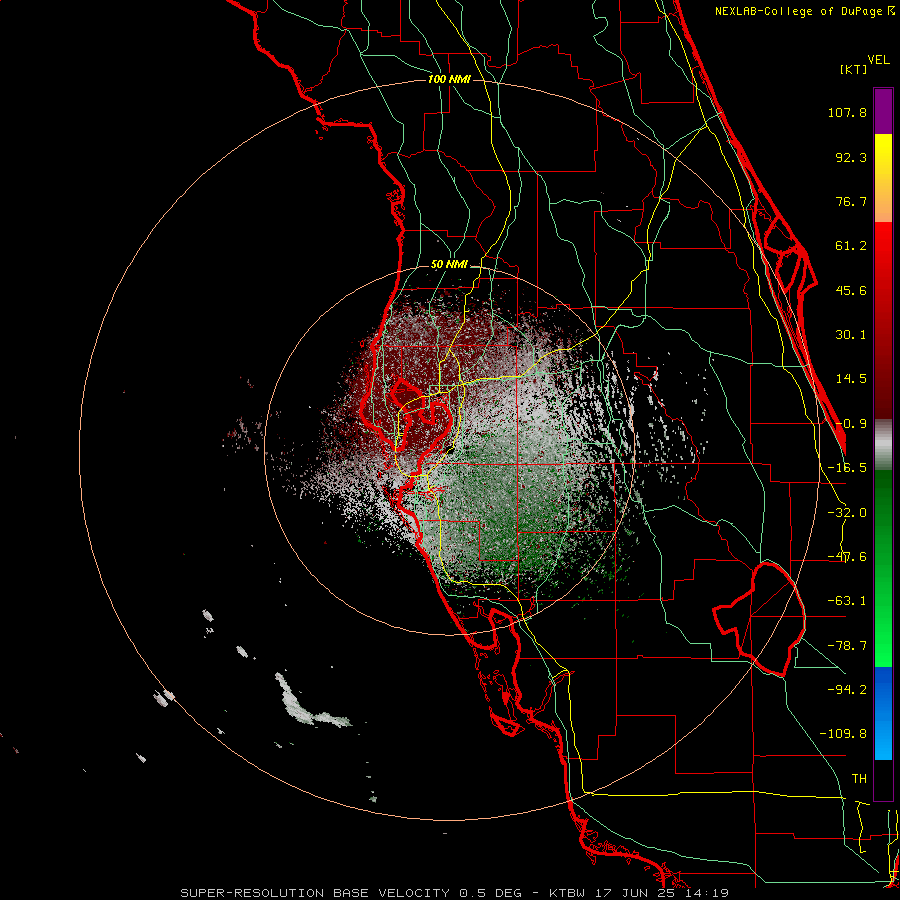Click the -0.9 velocity scale value
The height and width of the screenshot is (900, 900).
click(851, 424)
